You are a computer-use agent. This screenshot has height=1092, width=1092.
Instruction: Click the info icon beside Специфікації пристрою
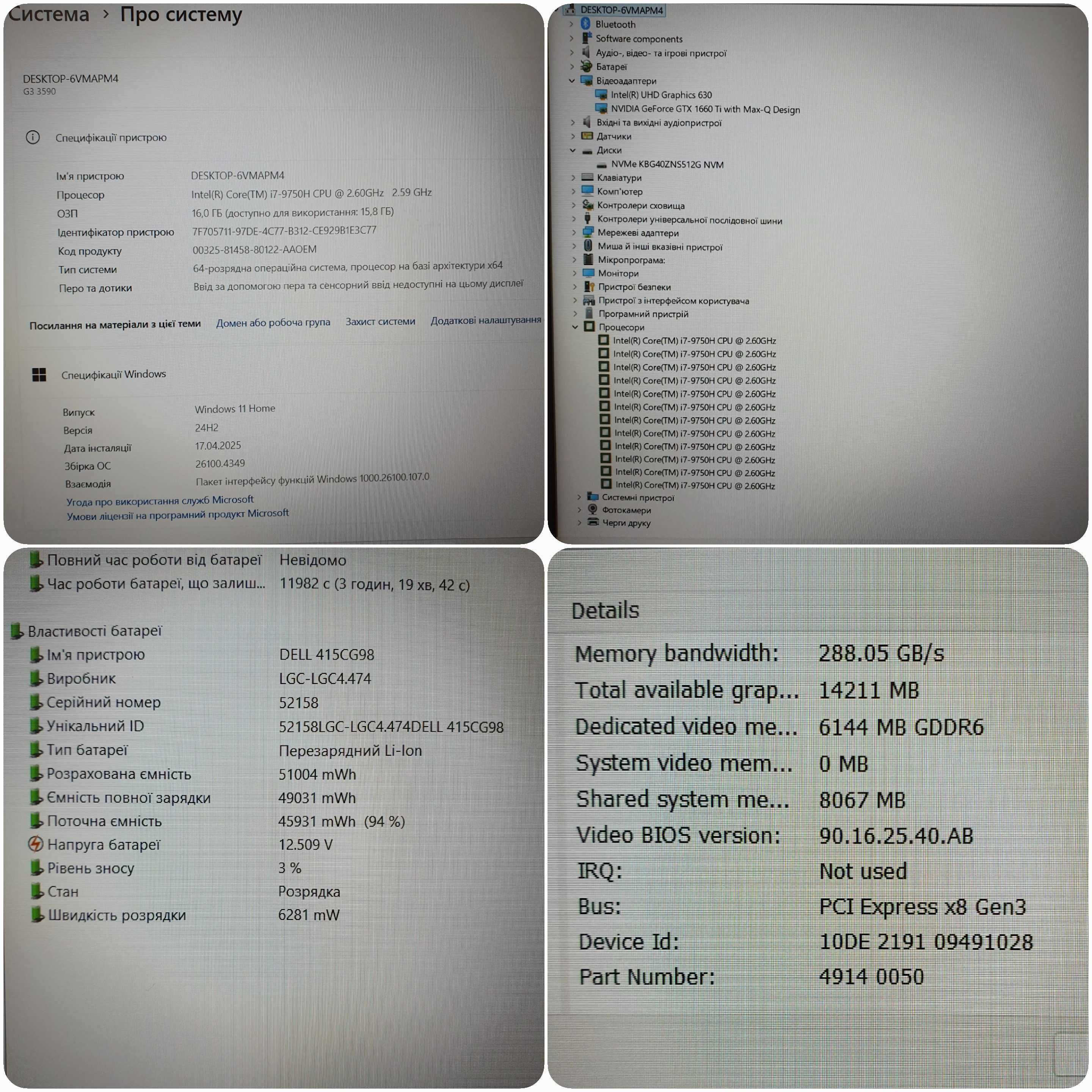(33, 137)
